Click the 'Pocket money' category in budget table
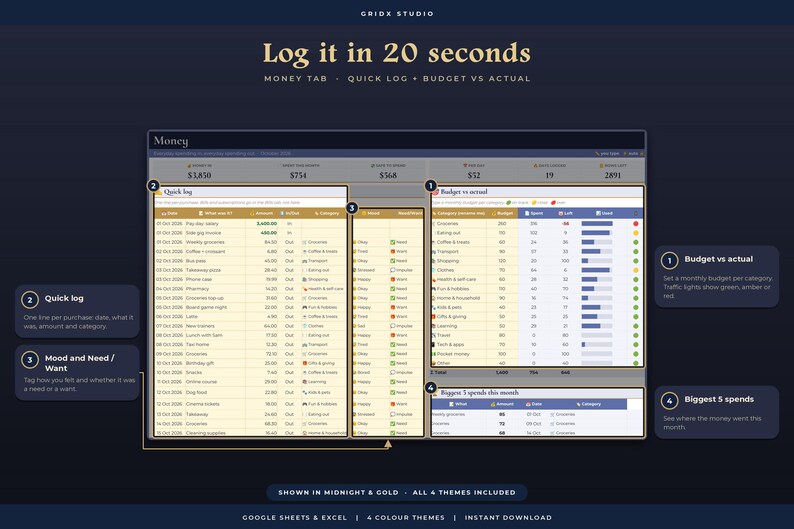794x529 pixels. pyautogui.click(x=453, y=354)
